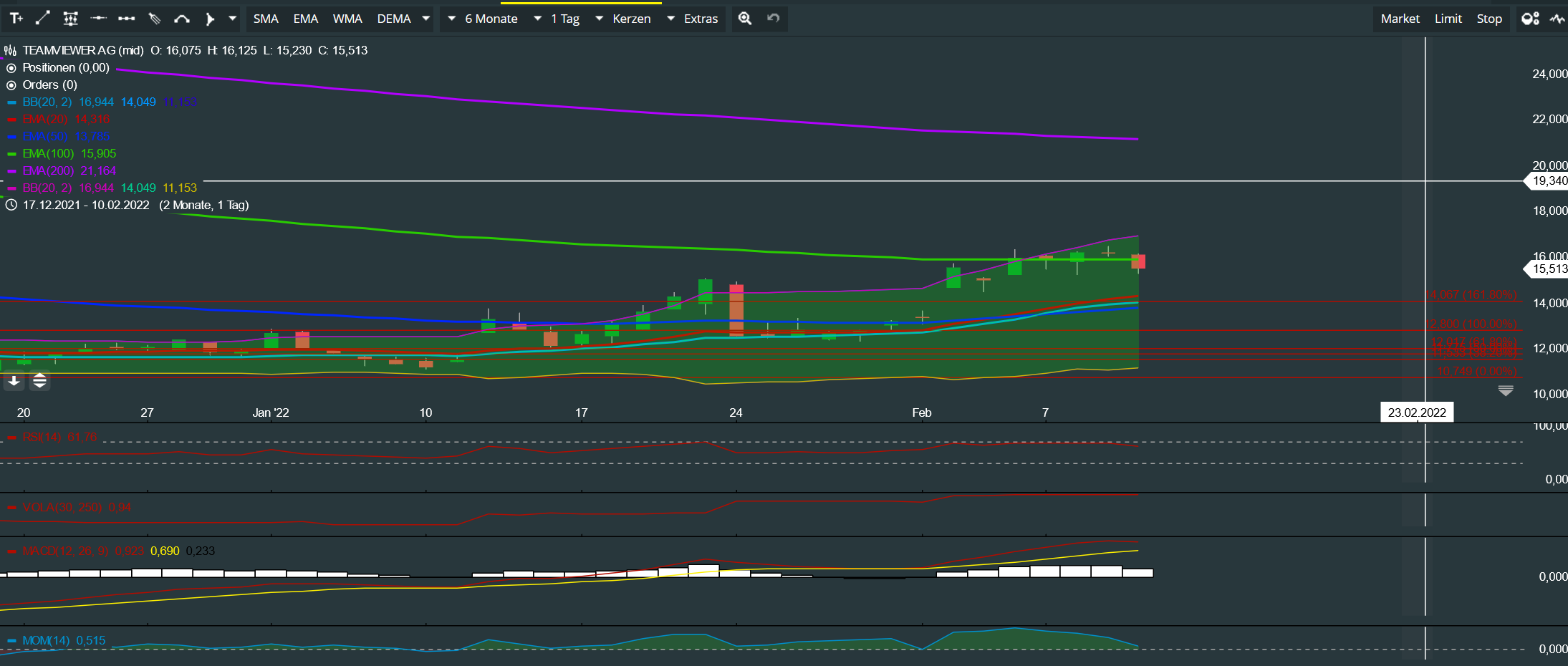Click the indicator waveform icon at top right
This screenshot has height=666, width=1568.
pos(1557,19)
